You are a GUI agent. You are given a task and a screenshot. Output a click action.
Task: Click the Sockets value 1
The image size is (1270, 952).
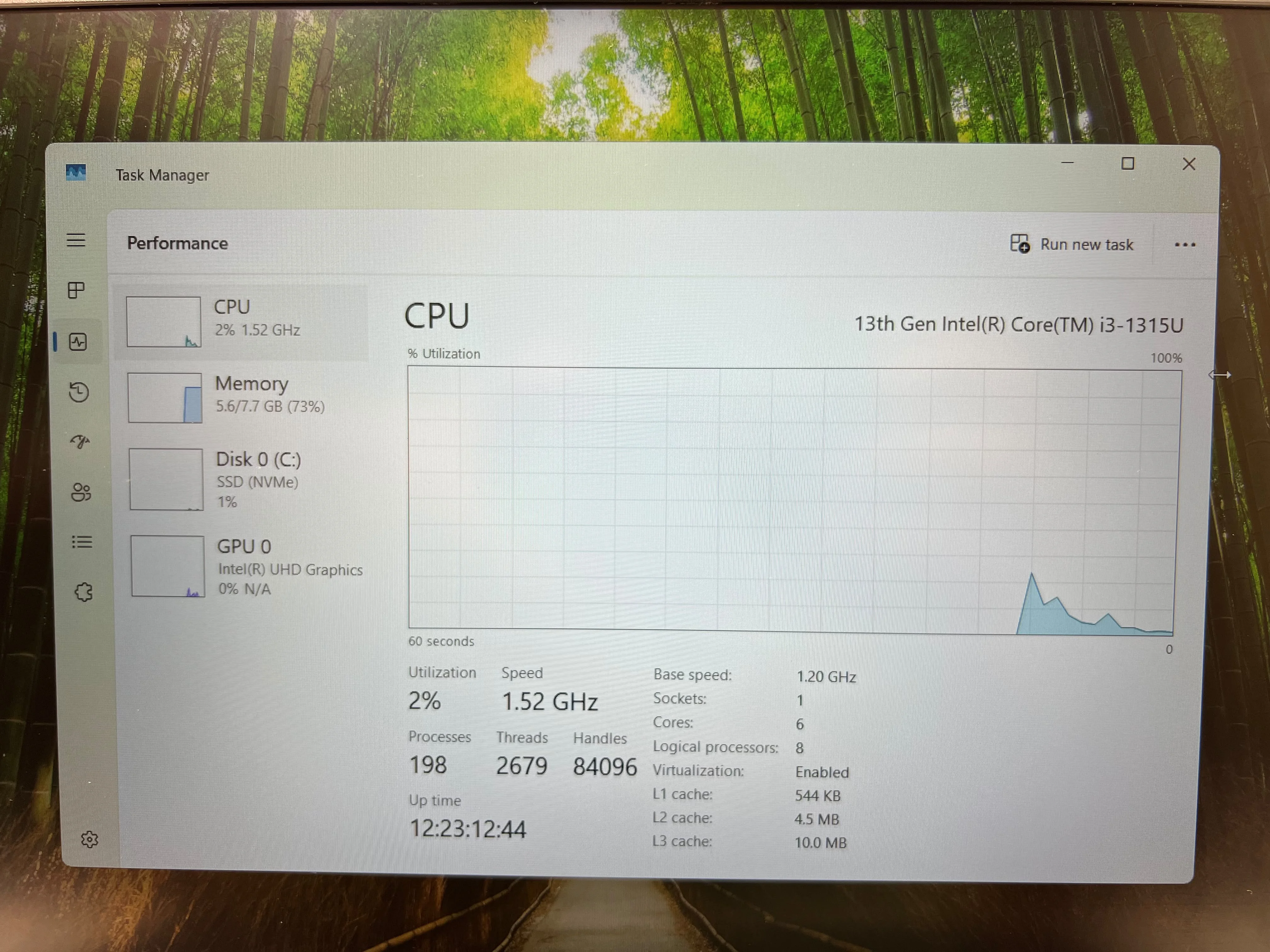[800, 701]
